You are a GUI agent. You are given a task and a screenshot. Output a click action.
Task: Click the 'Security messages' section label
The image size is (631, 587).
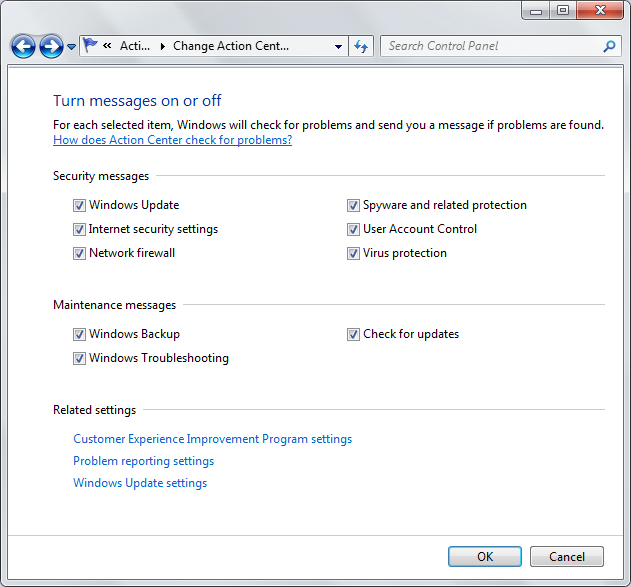pos(101,176)
